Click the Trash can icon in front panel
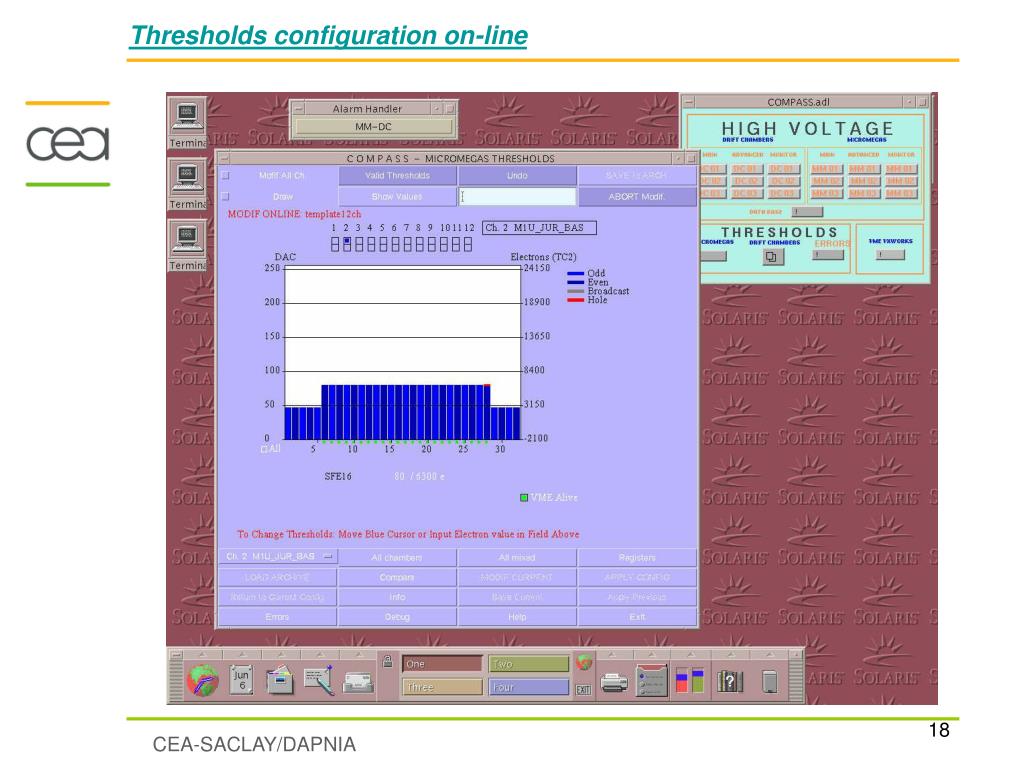The width and height of the screenshot is (1024, 763). [x=770, y=681]
